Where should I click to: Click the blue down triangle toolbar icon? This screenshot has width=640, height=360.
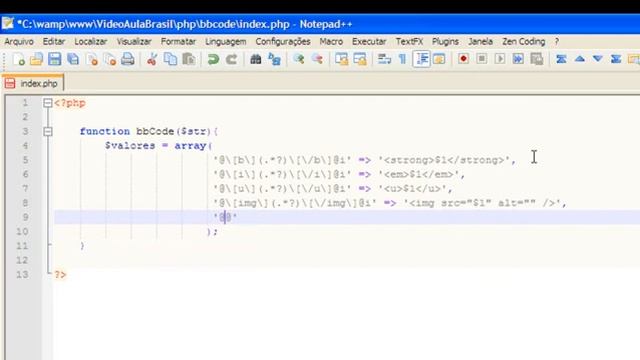598,59
